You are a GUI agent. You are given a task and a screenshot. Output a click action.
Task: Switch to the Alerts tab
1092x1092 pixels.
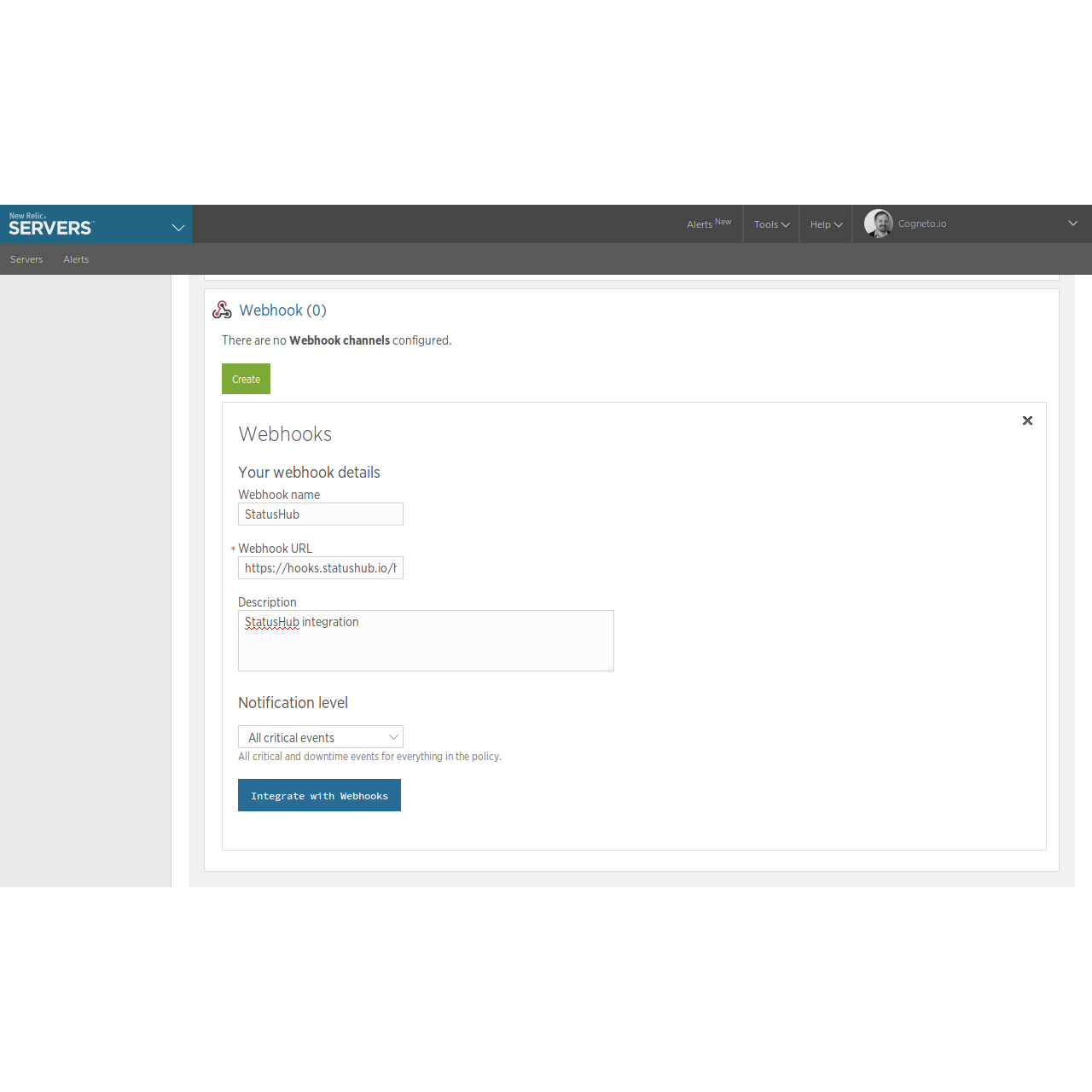[x=76, y=259]
